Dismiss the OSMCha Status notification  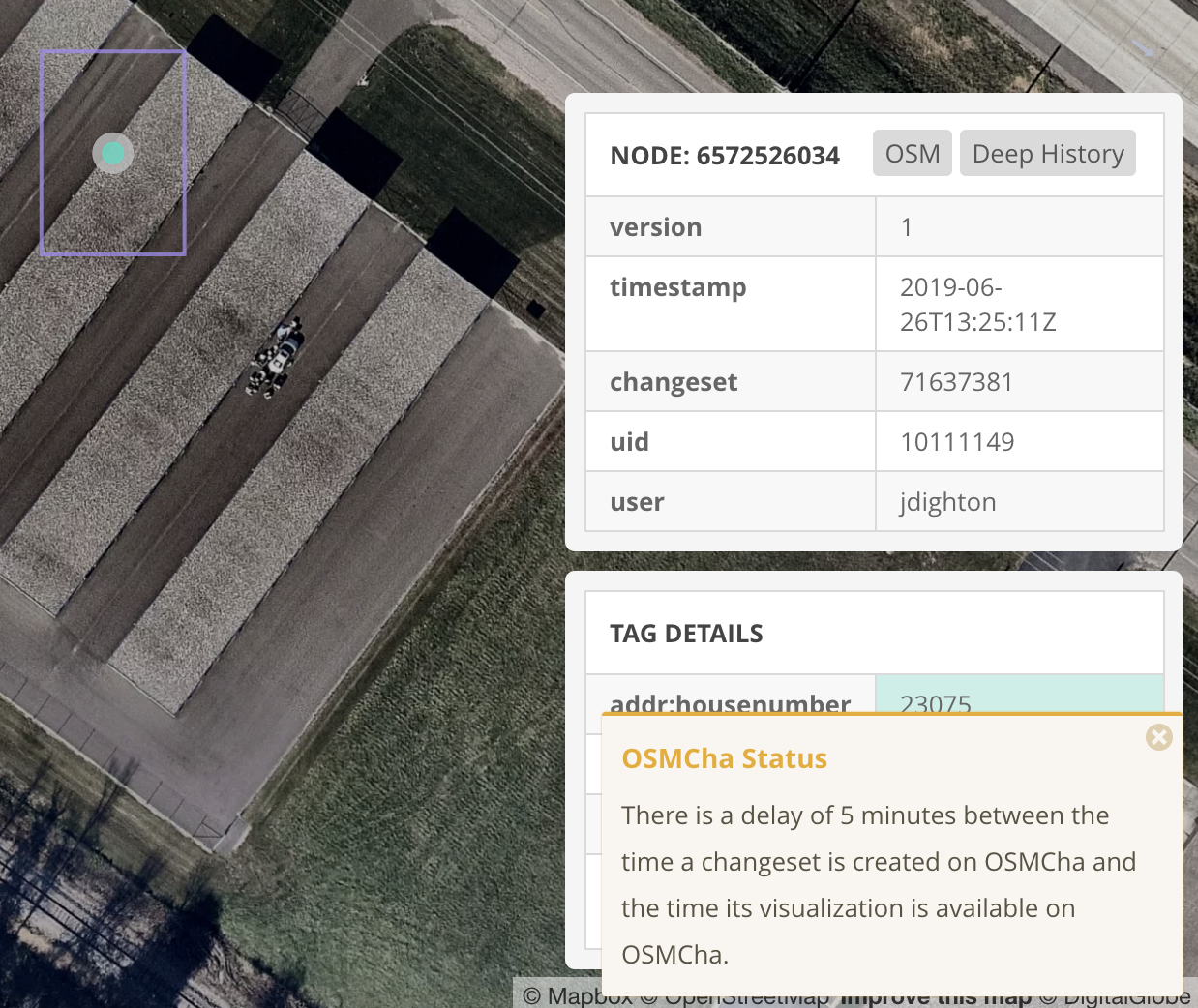tap(1158, 737)
